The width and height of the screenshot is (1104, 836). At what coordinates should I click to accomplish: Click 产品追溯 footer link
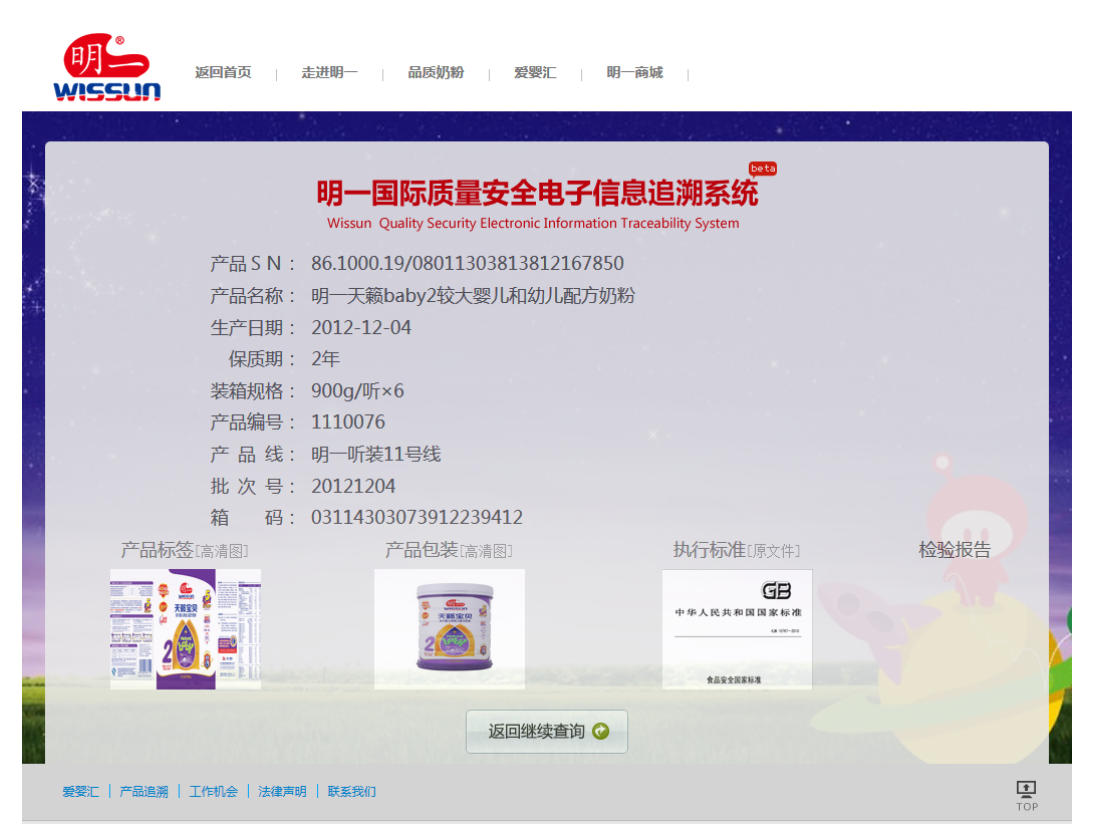pyautogui.click(x=144, y=792)
